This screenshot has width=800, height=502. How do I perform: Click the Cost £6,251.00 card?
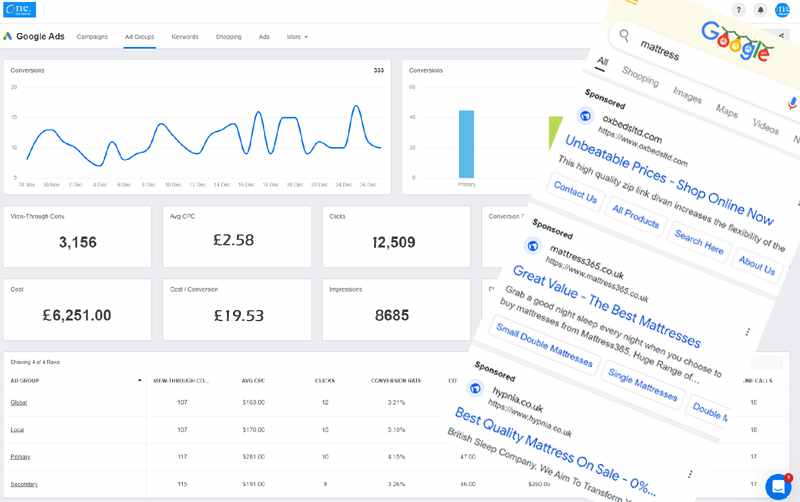[x=78, y=310]
